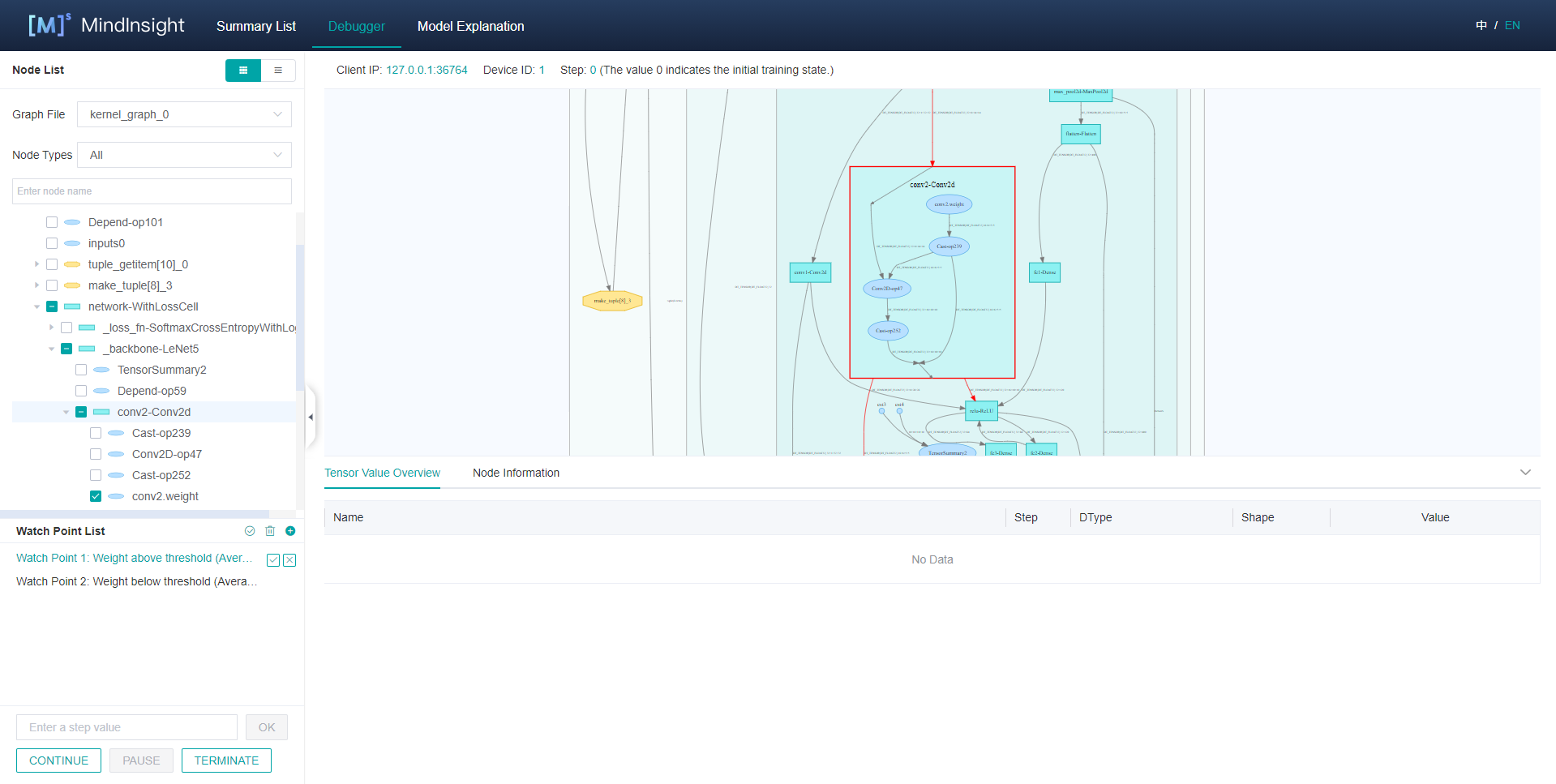1556x784 pixels.
Task: Open the Graph File dropdown
Action: 184,114
